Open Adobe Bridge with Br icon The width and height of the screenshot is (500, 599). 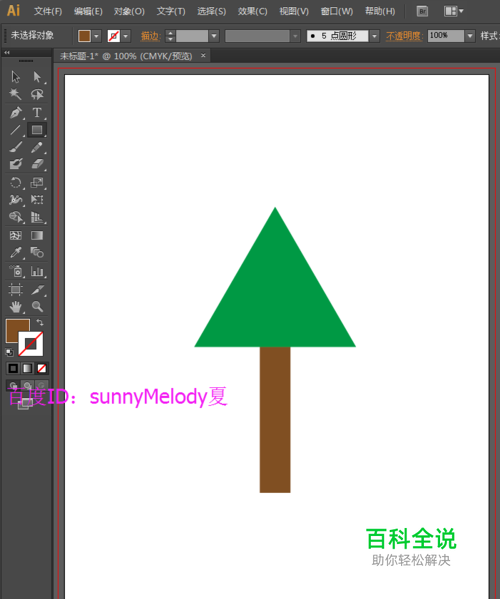(422, 11)
